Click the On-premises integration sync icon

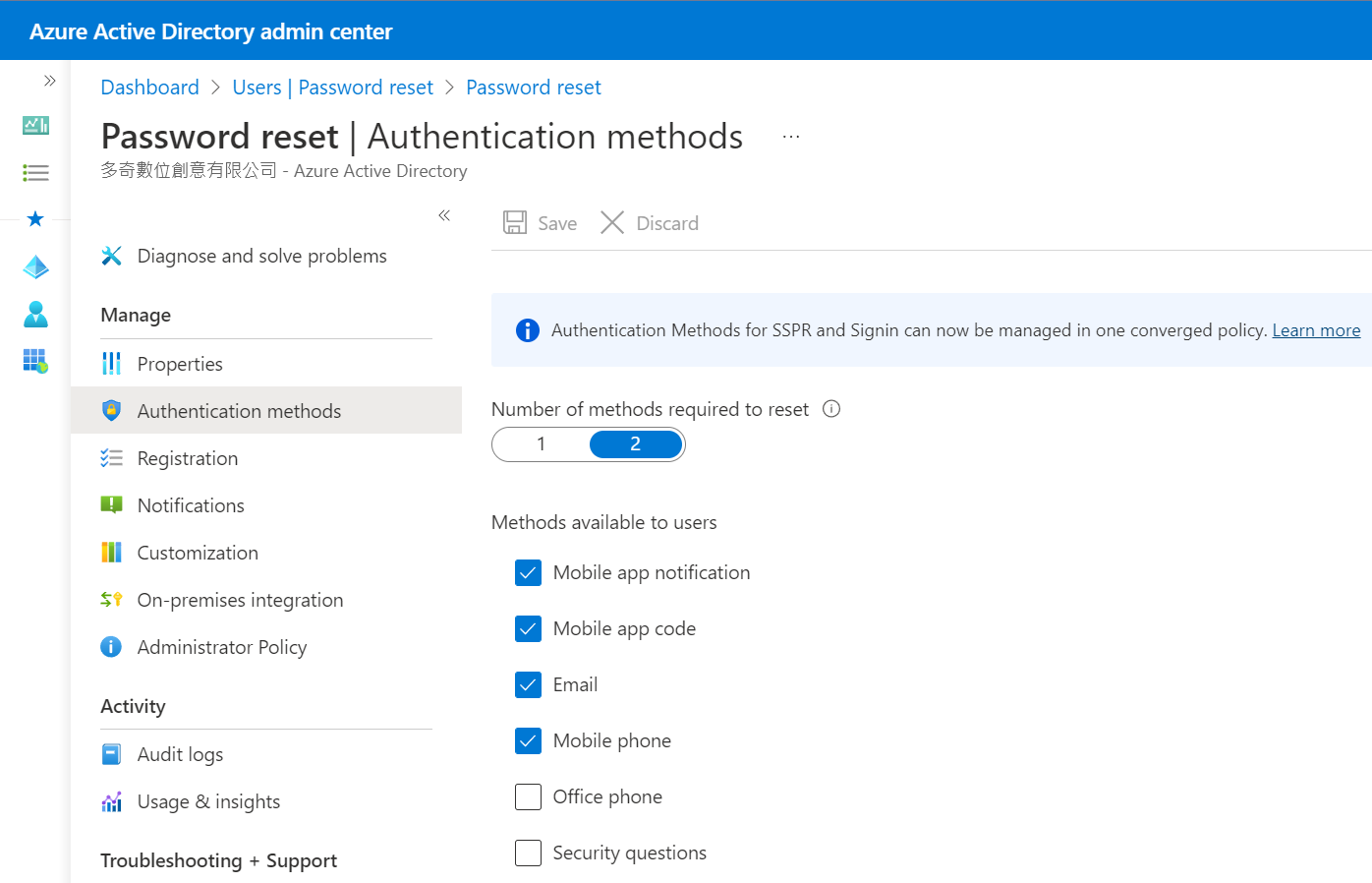point(112,599)
